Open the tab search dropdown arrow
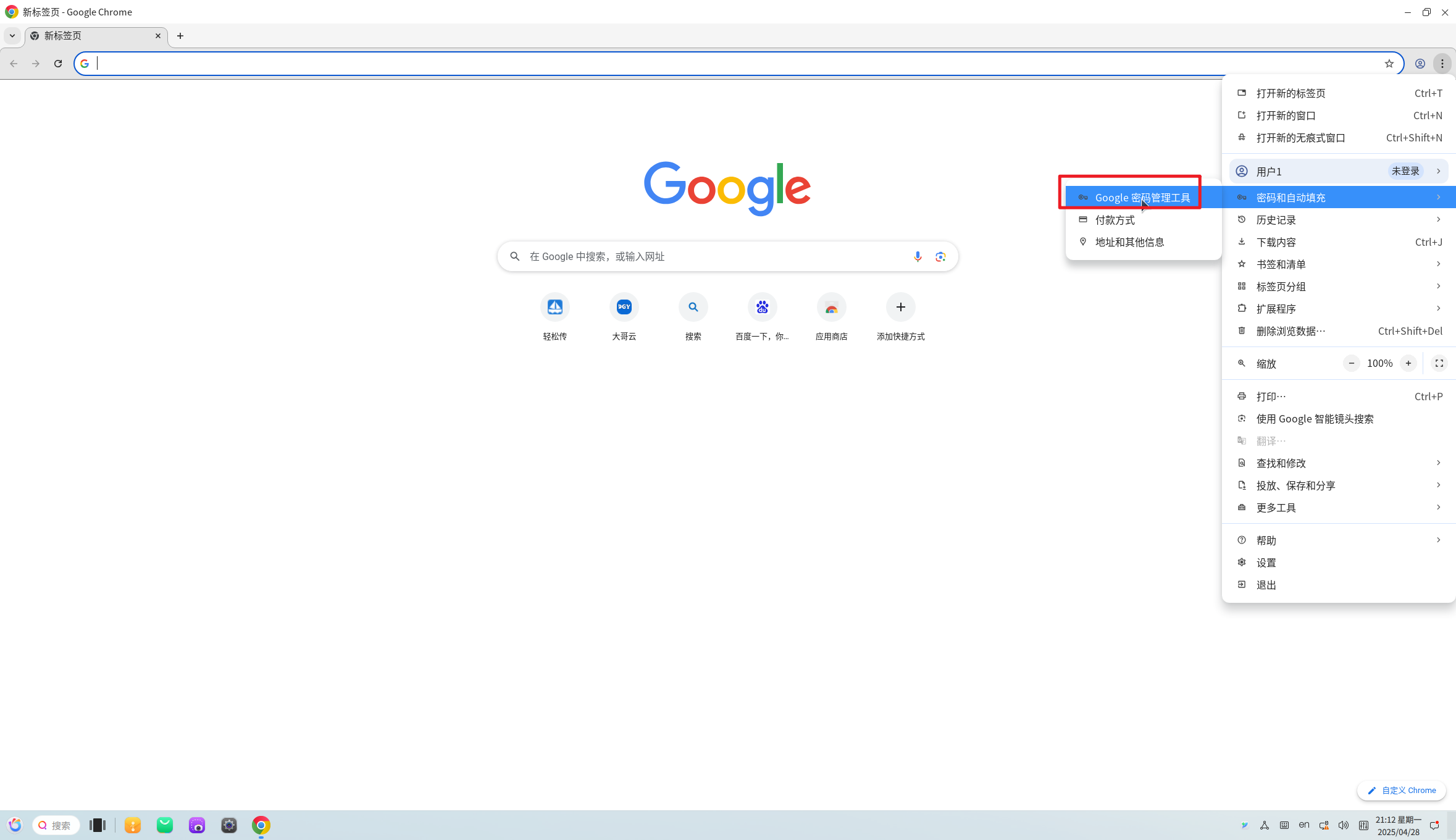The image size is (1456, 840). [12, 36]
